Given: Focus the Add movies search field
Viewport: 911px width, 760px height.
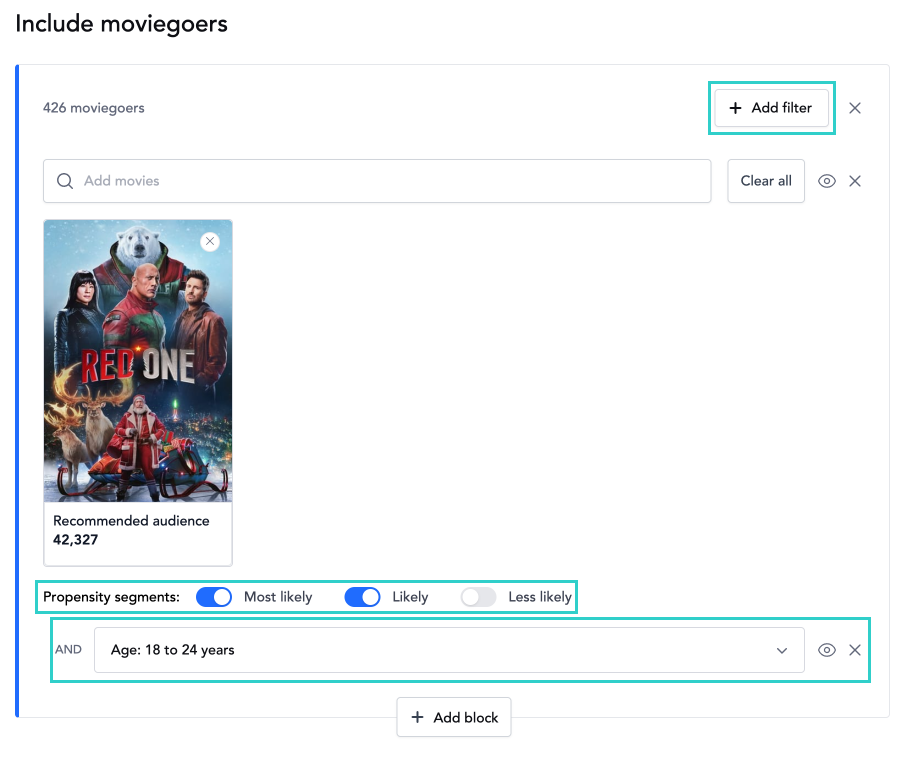Looking at the screenshot, I should click(376, 181).
